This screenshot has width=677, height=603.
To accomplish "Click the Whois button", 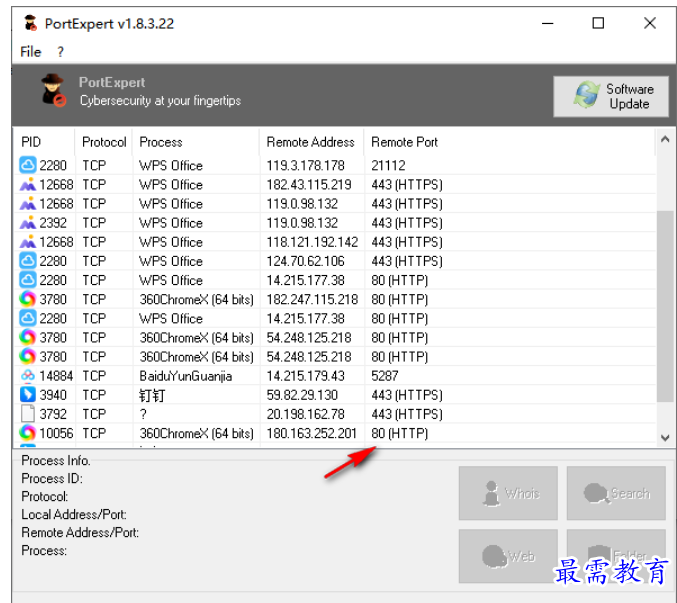I will pos(508,493).
